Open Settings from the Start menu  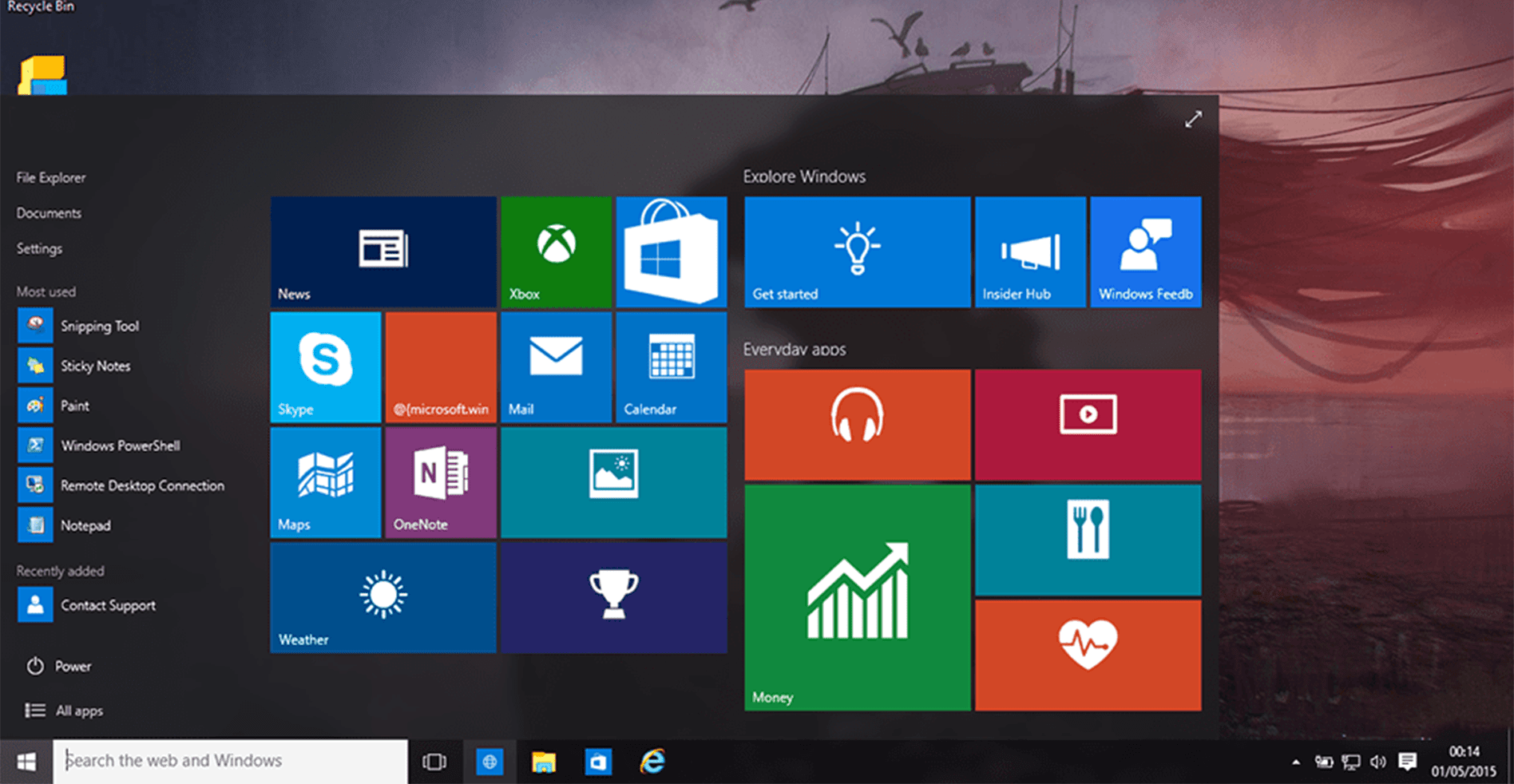[x=39, y=249]
